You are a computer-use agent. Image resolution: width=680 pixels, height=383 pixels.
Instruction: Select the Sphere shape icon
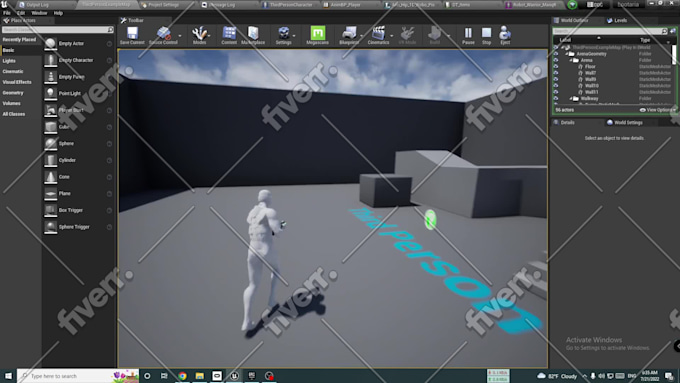[50, 144]
